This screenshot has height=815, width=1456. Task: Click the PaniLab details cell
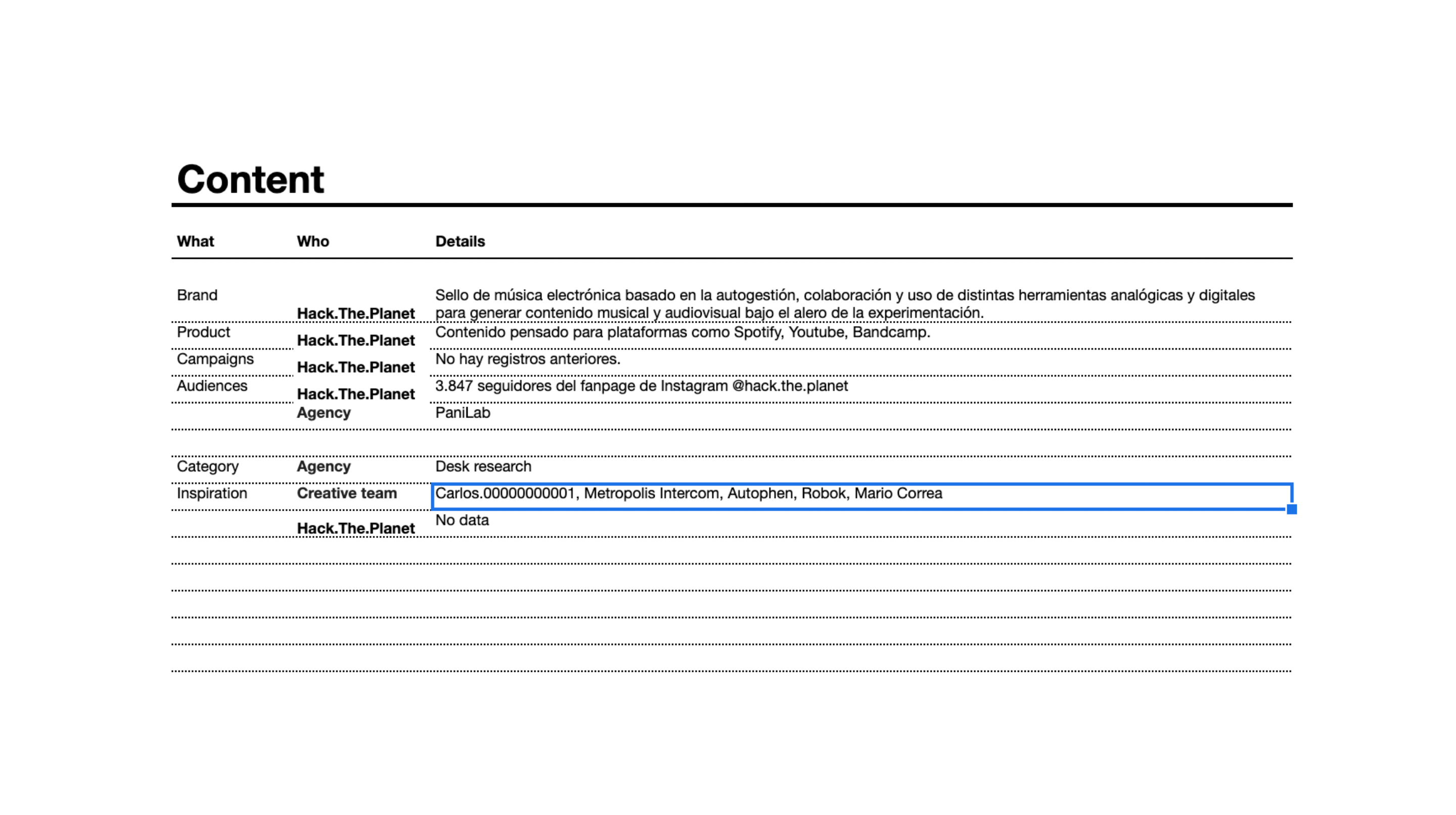point(463,413)
